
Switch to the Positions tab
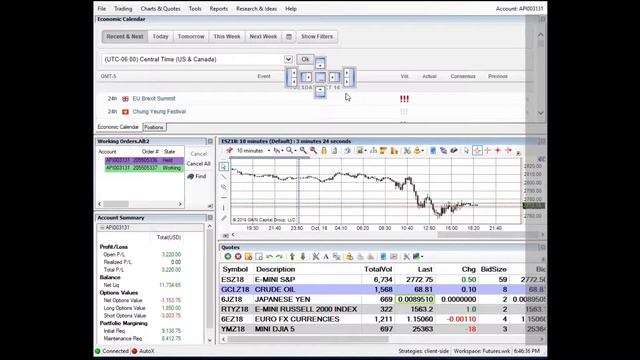154,127
